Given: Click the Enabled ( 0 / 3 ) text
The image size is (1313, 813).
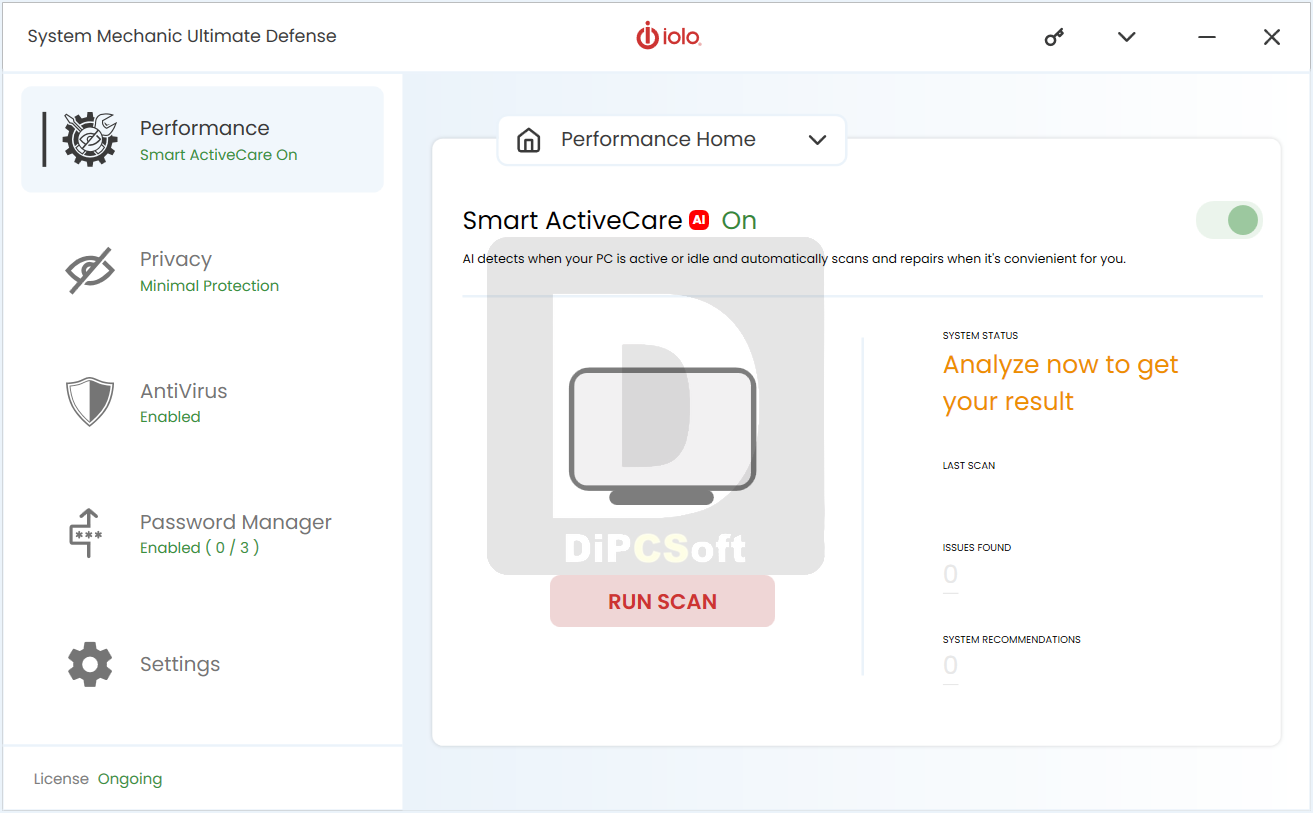Looking at the screenshot, I should (200, 548).
